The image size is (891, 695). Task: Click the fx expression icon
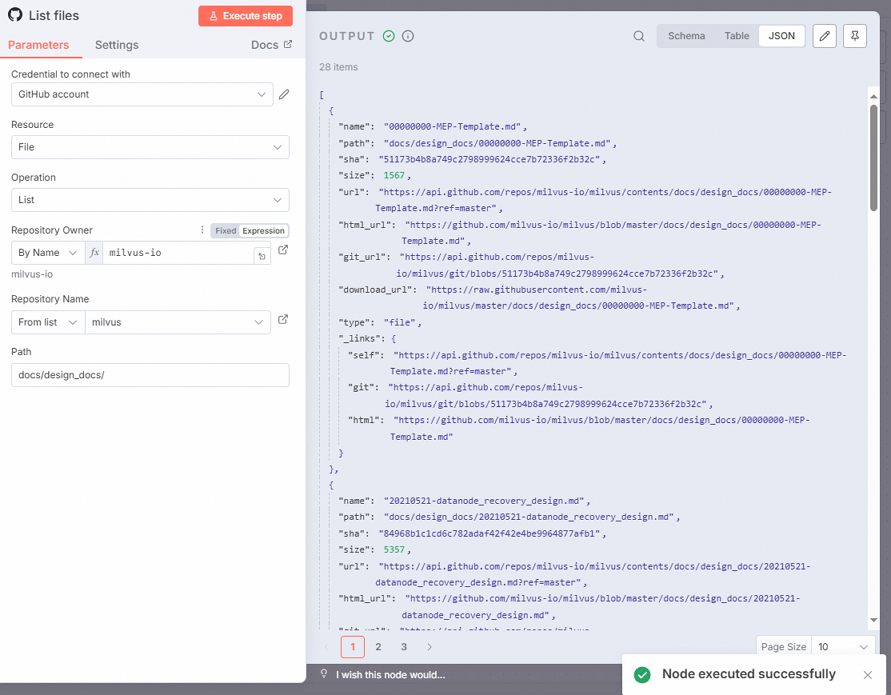[x=94, y=253]
